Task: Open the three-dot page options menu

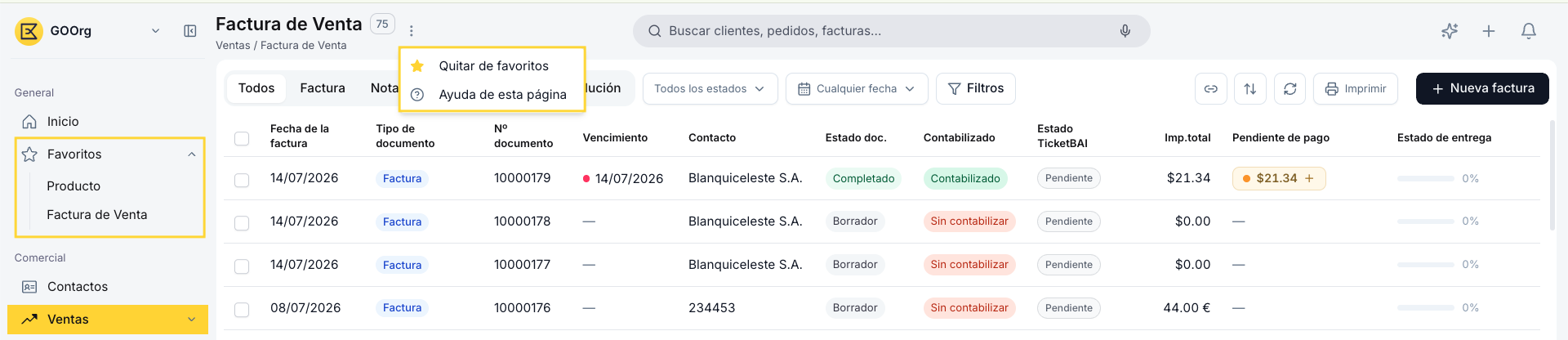Action: point(412,31)
